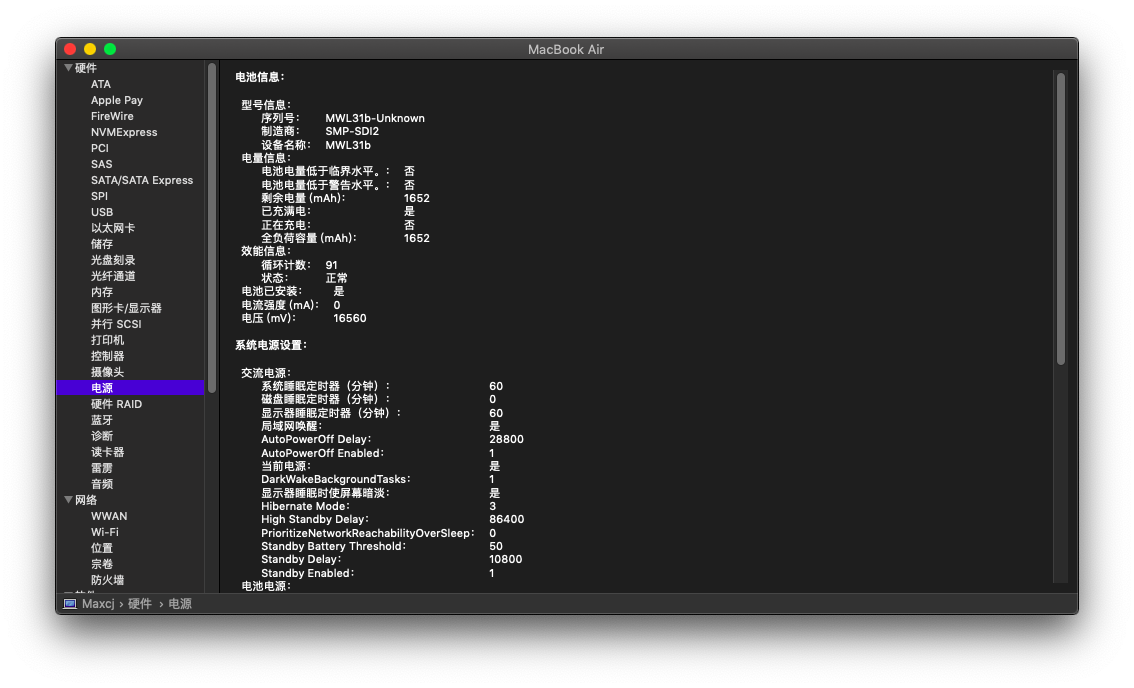This screenshot has height=688, width=1134.
Task: Select 储存 in the sidebar
Action: click(101, 244)
